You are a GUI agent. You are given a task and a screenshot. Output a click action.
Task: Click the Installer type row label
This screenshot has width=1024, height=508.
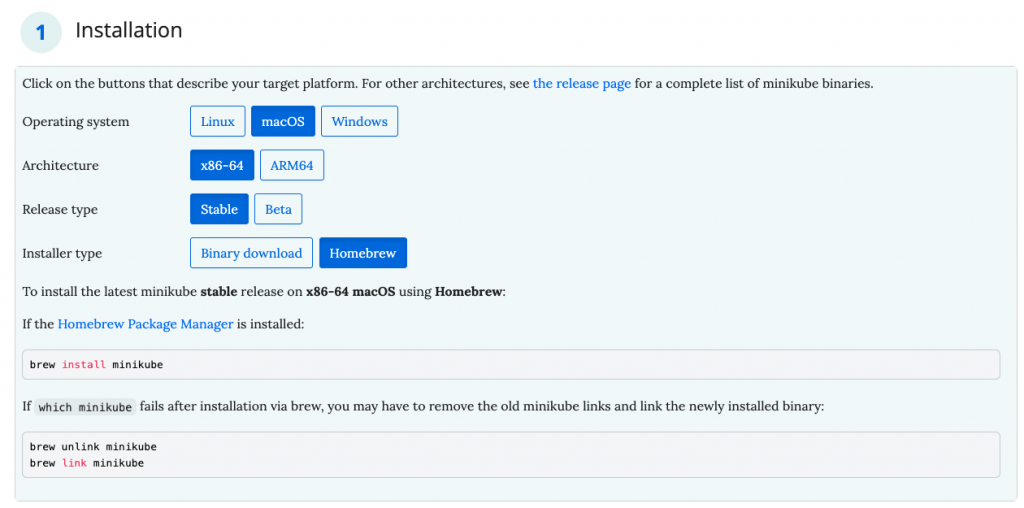pyautogui.click(x=62, y=254)
